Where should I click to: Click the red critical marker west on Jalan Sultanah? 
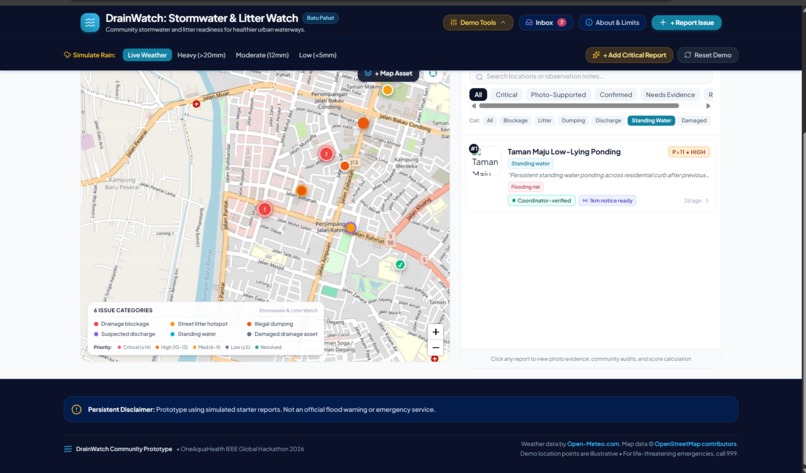click(x=265, y=209)
